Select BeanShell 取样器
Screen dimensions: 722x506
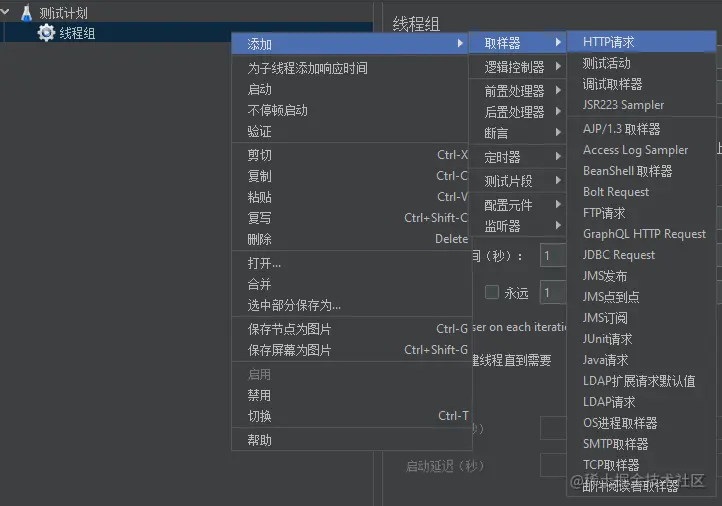tap(641, 171)
